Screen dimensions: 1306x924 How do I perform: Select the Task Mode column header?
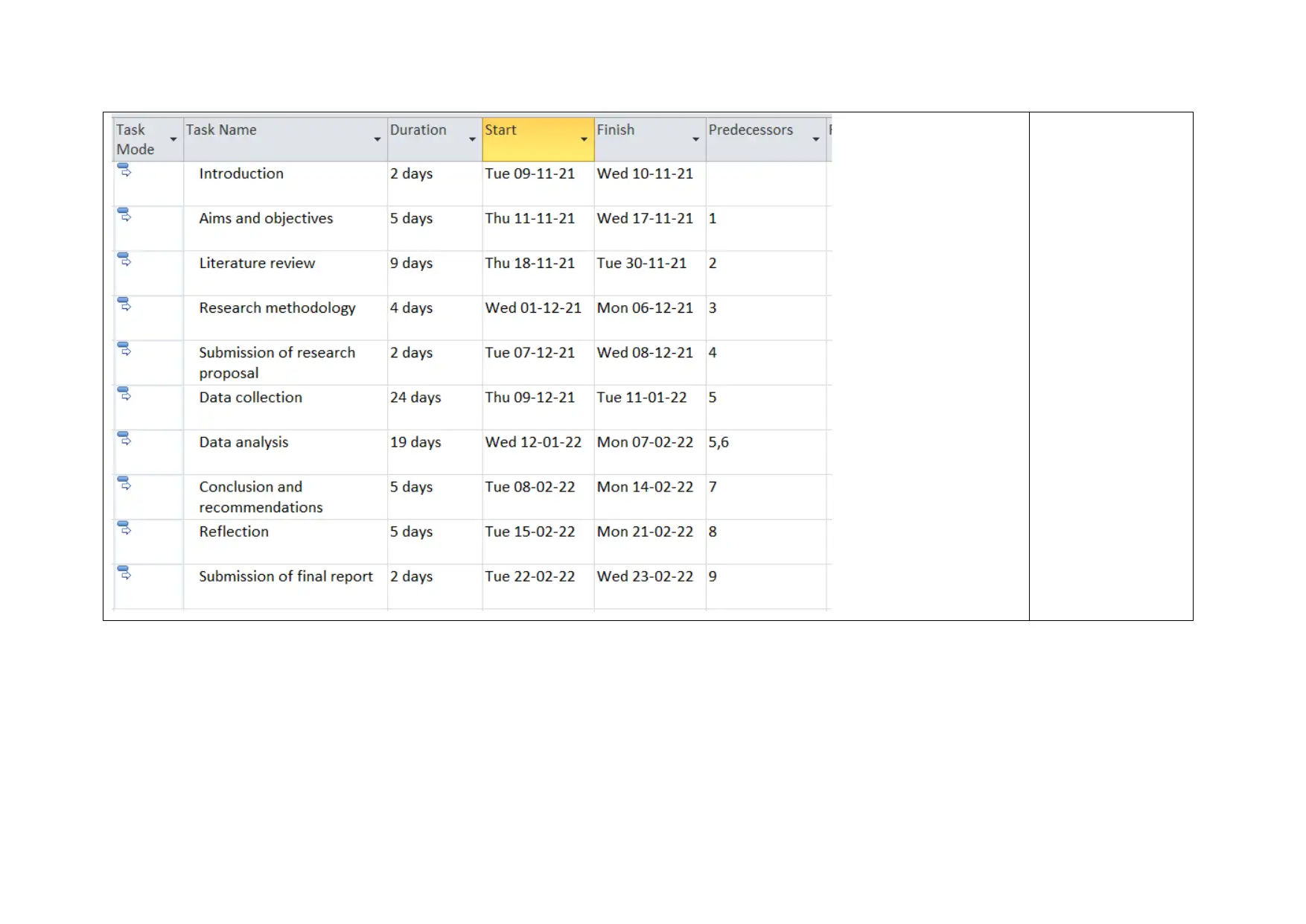[148, 139]
